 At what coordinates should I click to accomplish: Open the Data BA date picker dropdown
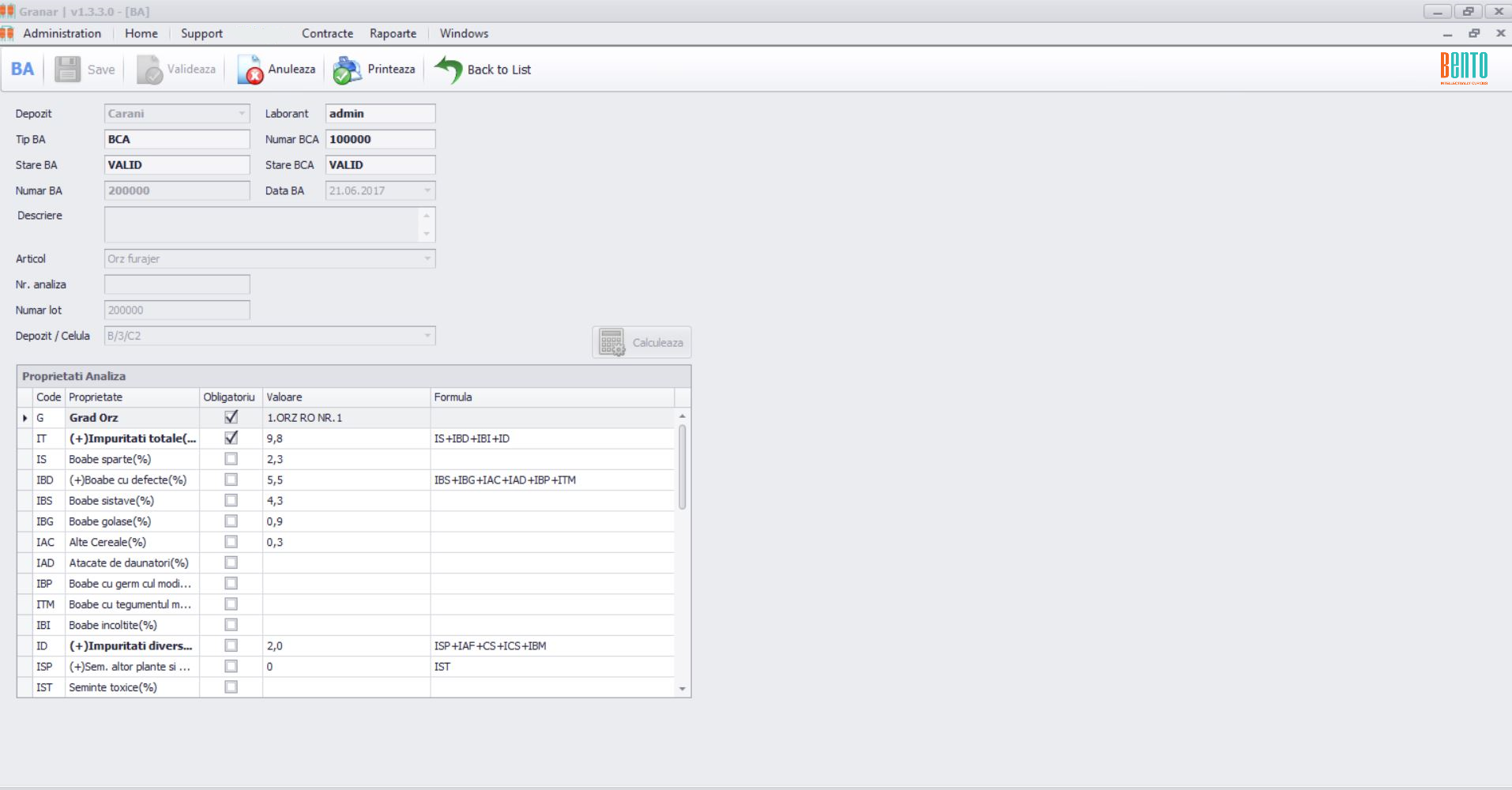(x=427, y=190)
